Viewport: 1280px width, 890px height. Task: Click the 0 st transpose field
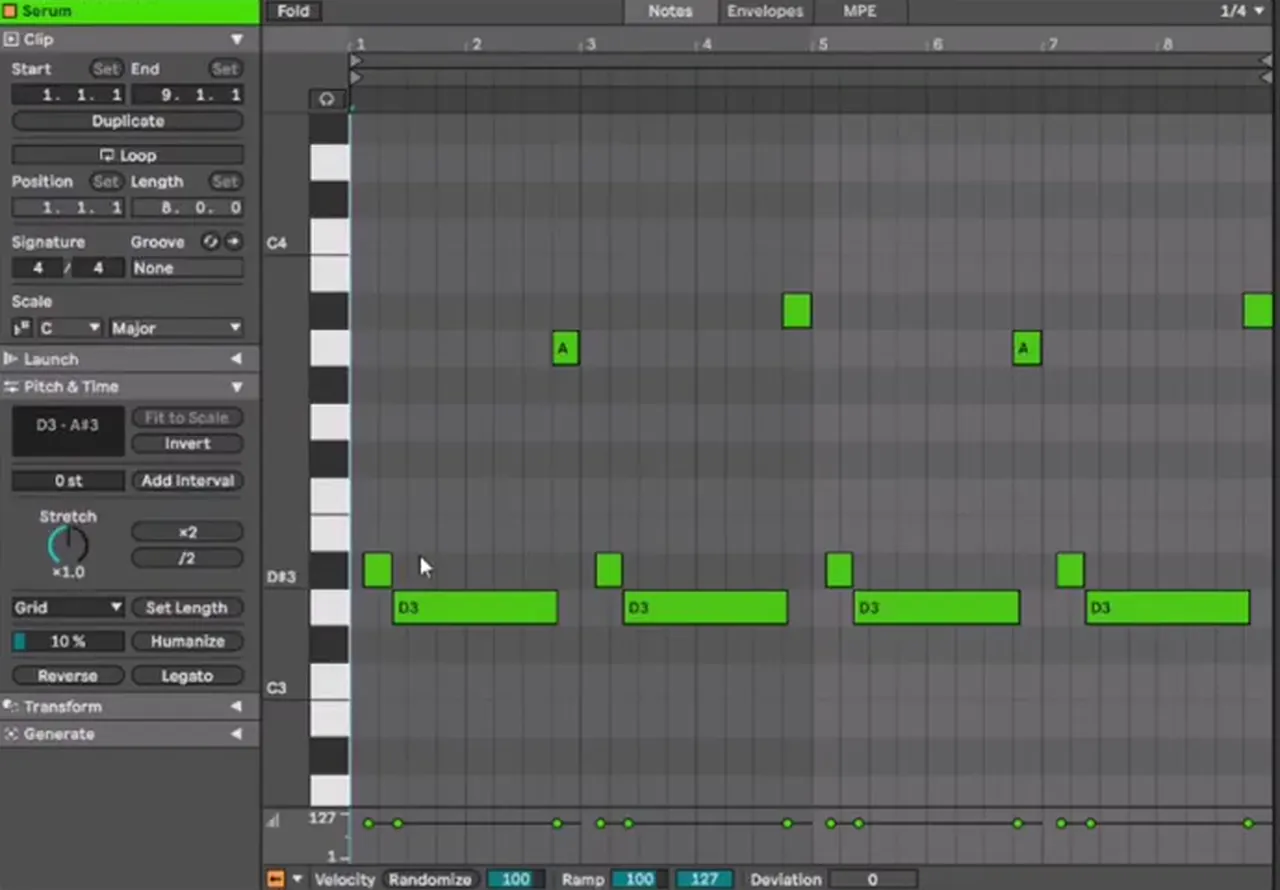pyautogui.click(x=68, y=481)
